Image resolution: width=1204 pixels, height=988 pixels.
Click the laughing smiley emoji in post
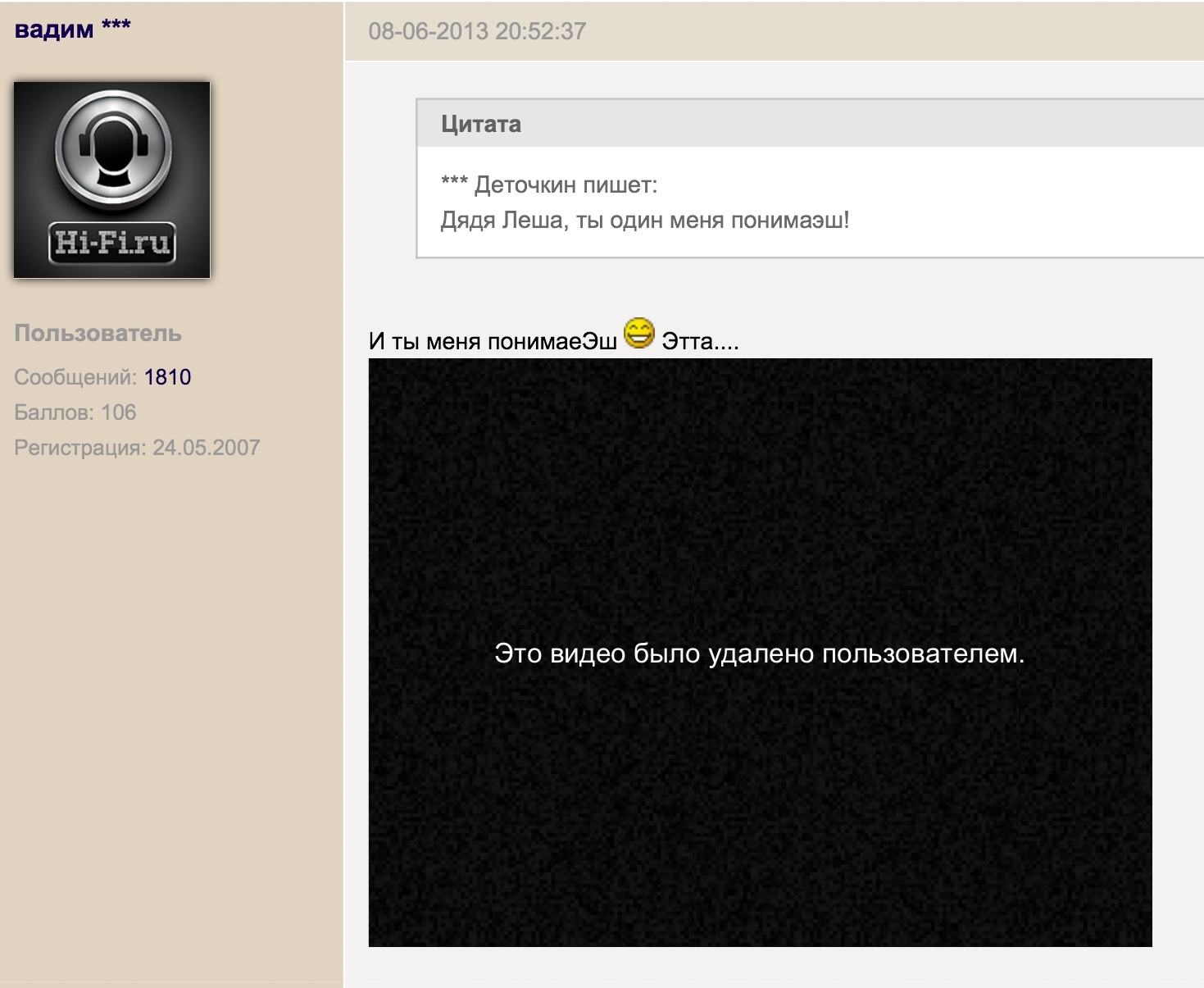[639, 334]
